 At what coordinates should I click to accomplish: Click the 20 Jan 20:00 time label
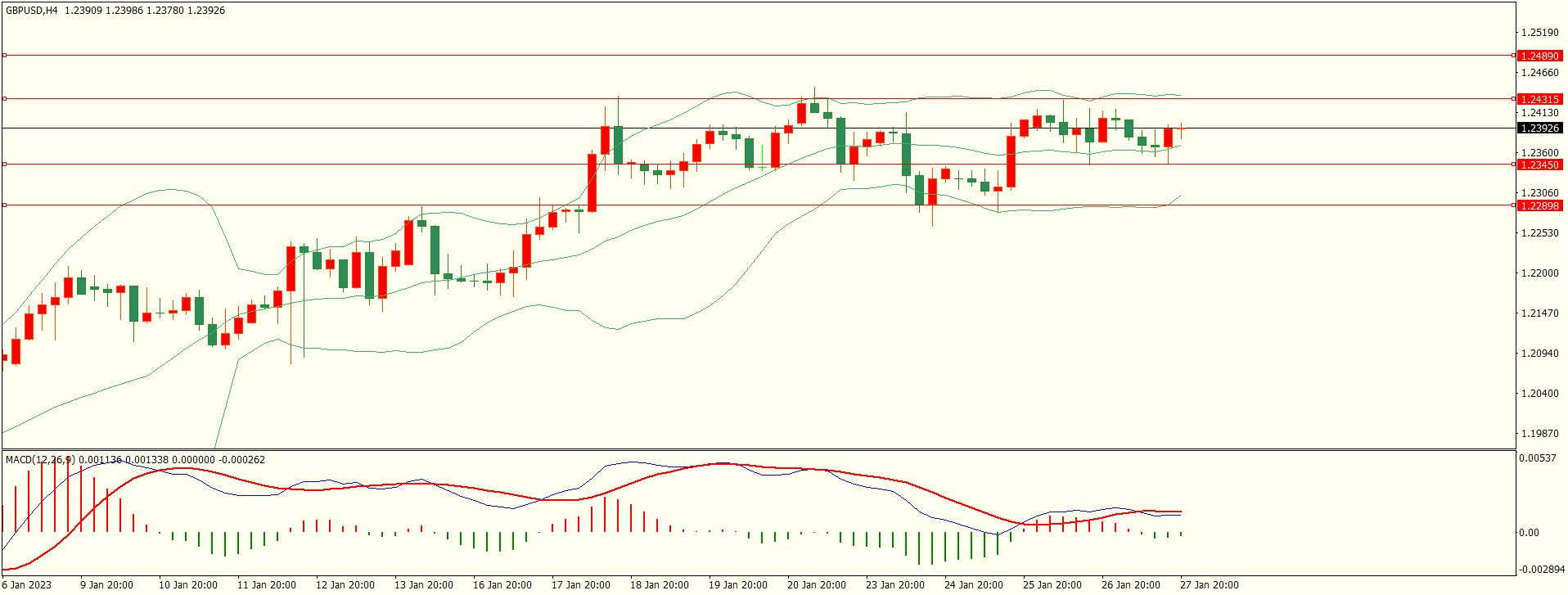817,585
